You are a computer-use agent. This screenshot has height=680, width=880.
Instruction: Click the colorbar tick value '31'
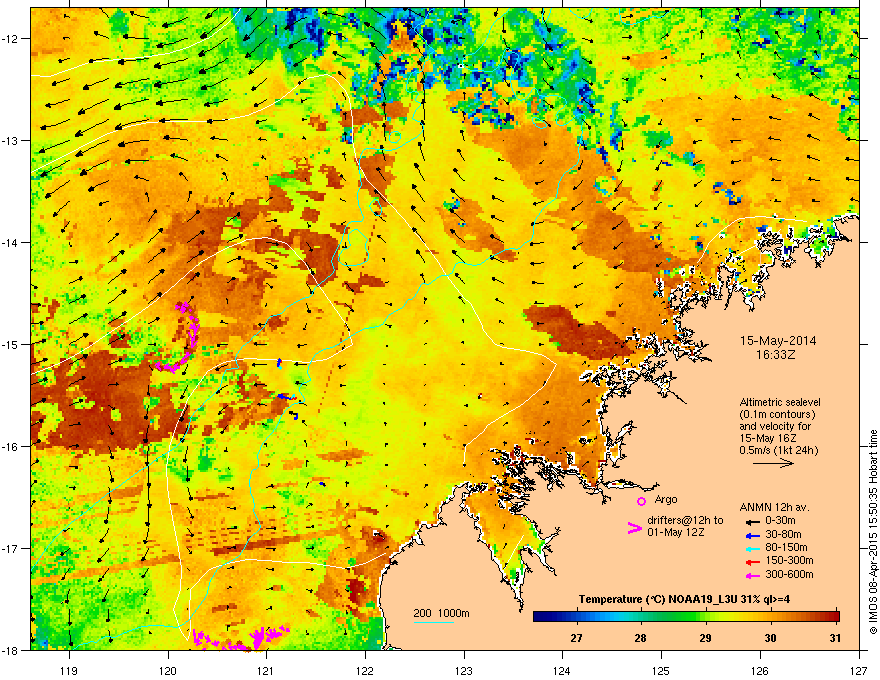point(835,638)
